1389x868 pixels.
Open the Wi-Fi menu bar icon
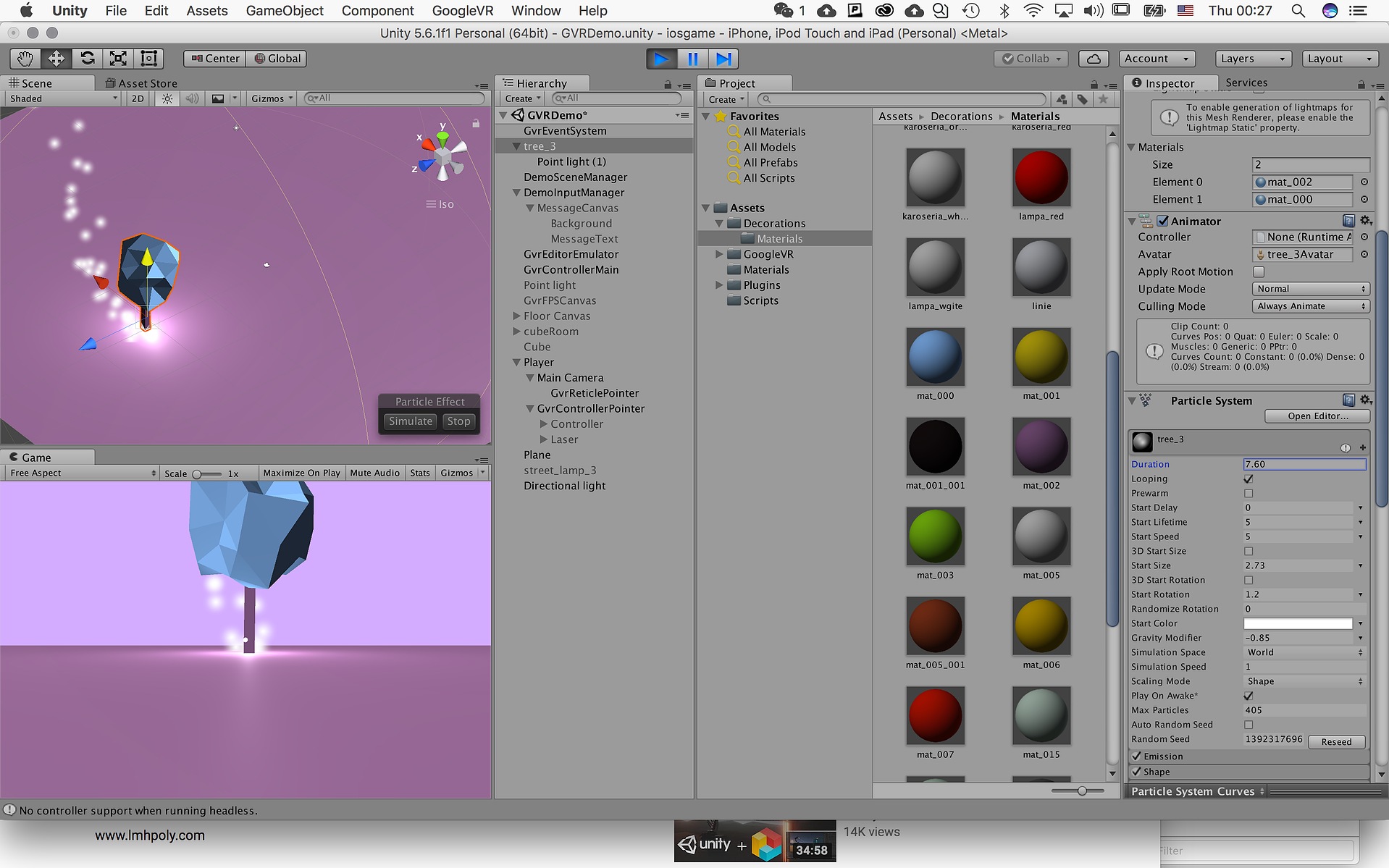1033,11
